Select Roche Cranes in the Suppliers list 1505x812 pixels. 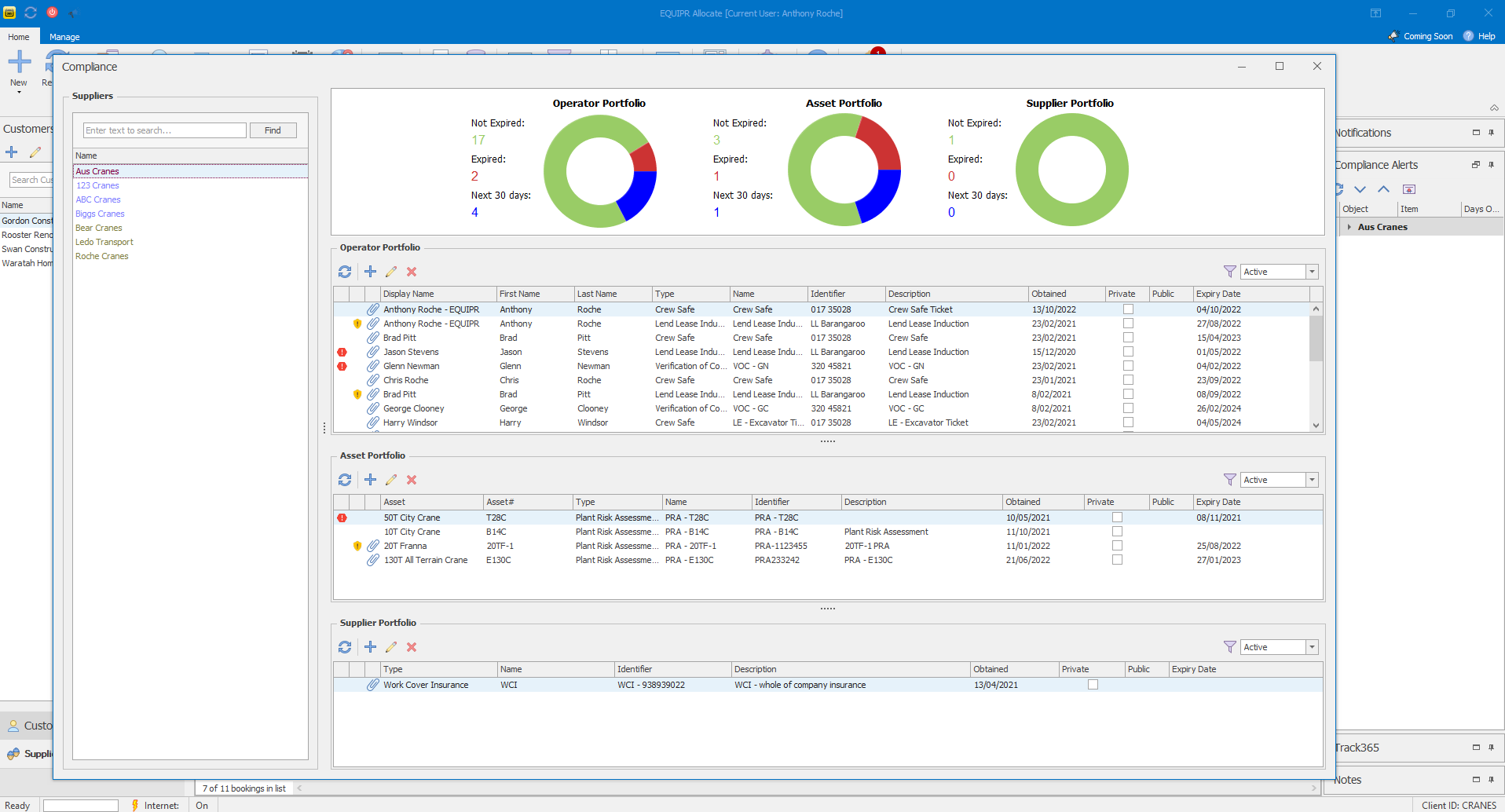pyautogui.click(x=102, y=255)
